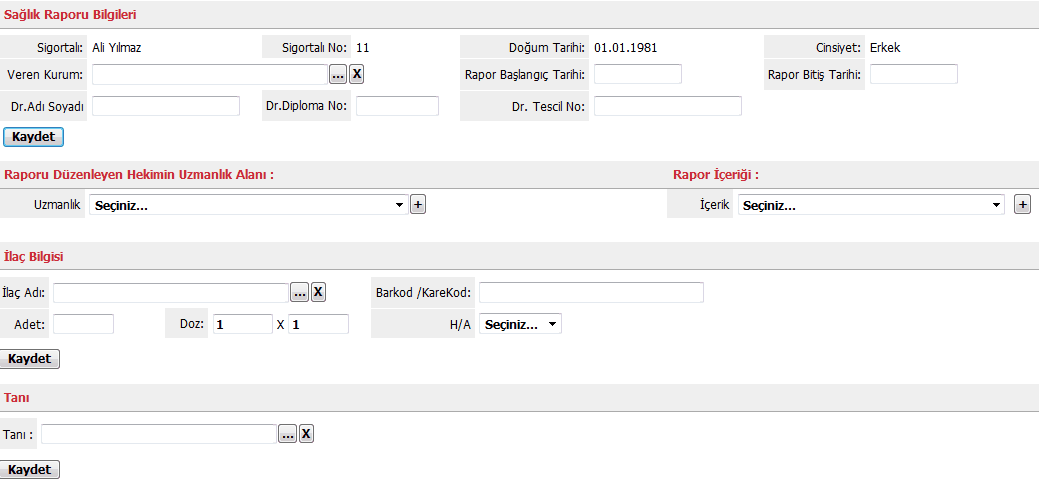Expand the Uzmanlık dropdown
The width and height of the screenshot is (1039, 485).
click(x=248, y=205)
